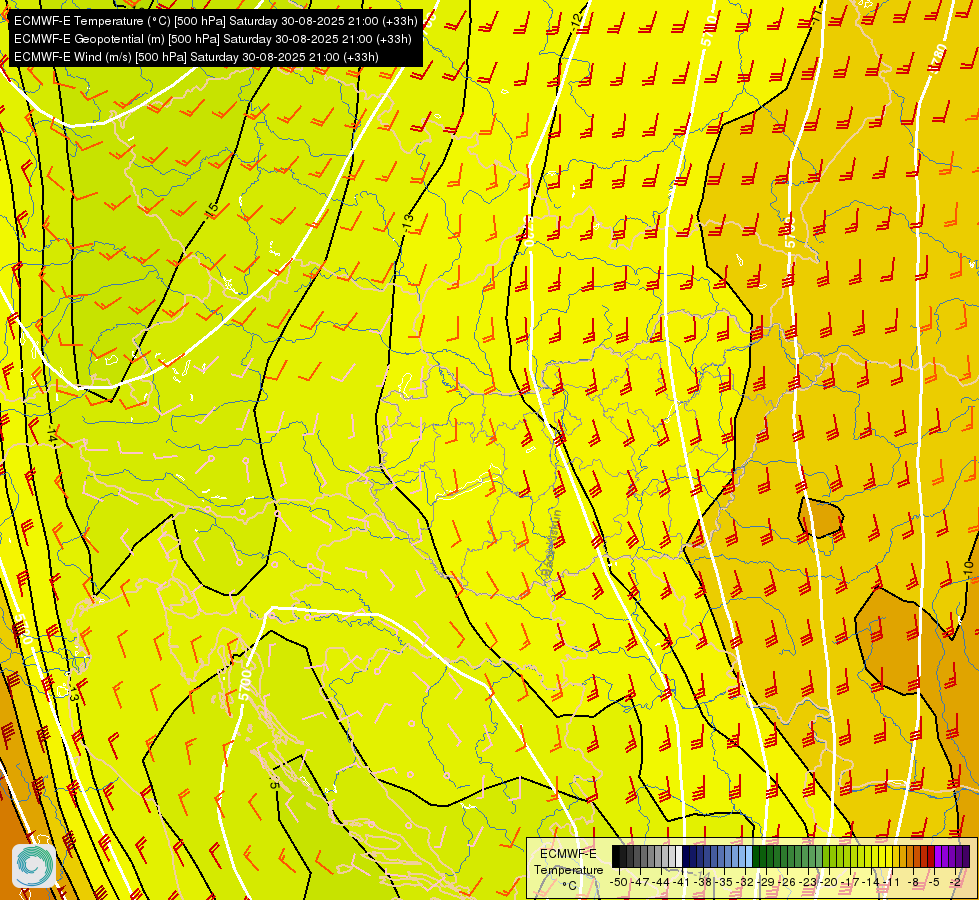979x900 pixels.
Task: Click the -32 value on the temperature scale
Action: click(745, 882)
